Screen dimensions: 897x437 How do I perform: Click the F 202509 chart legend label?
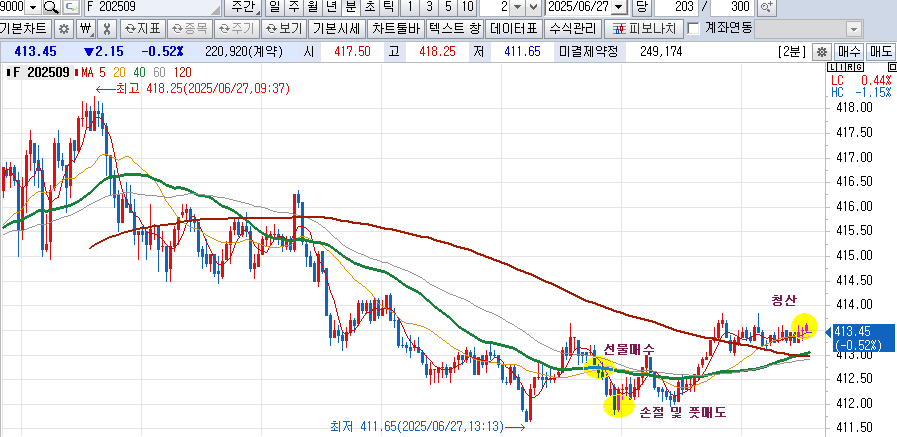39,73
